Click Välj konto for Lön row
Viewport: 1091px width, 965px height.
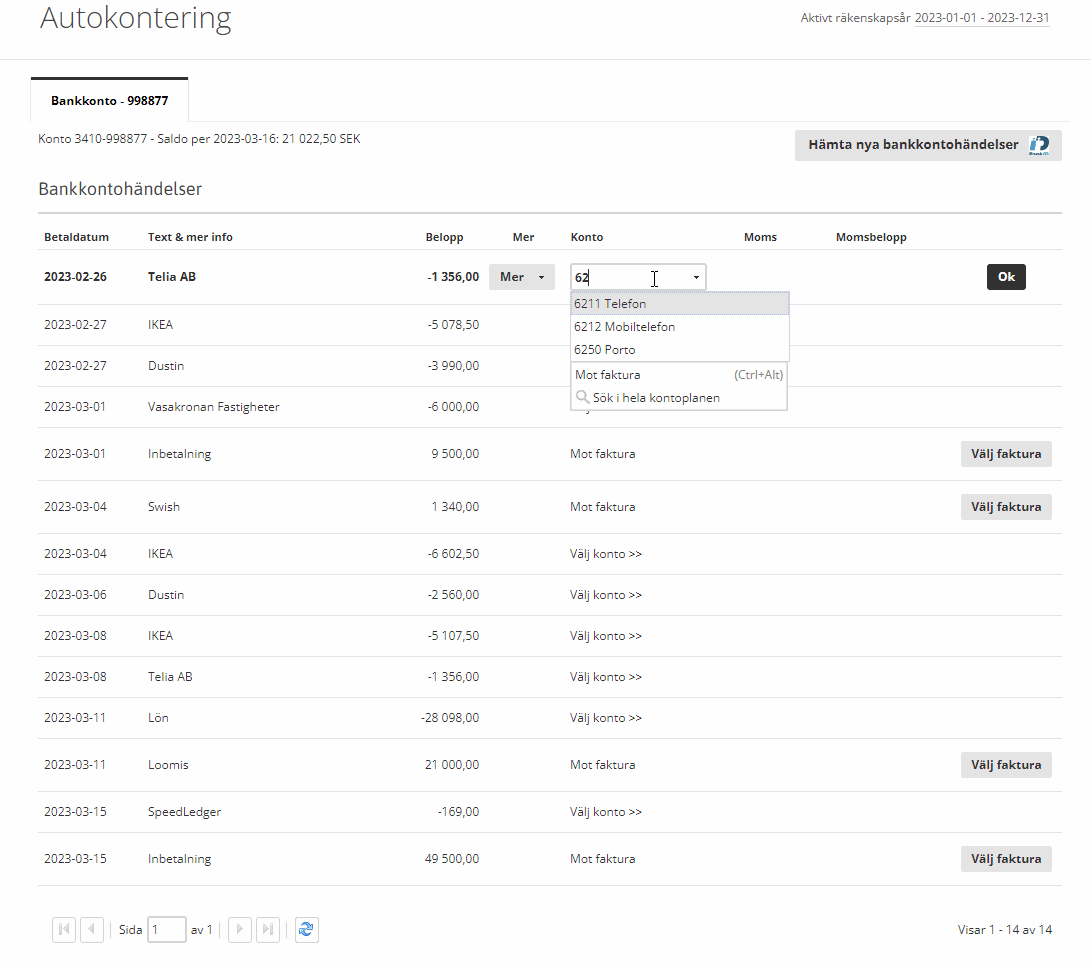point(606,718)
